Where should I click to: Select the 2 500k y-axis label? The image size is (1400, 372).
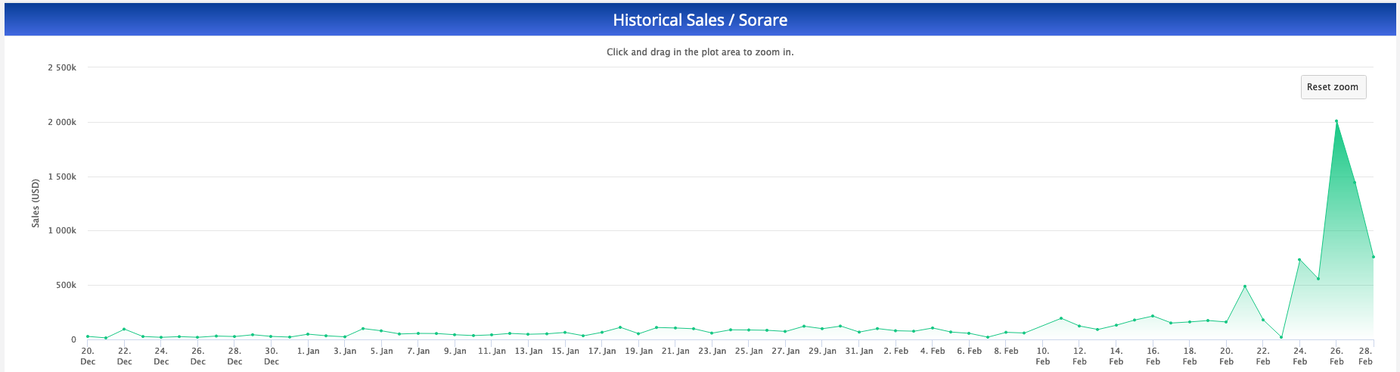coord(62,68)
